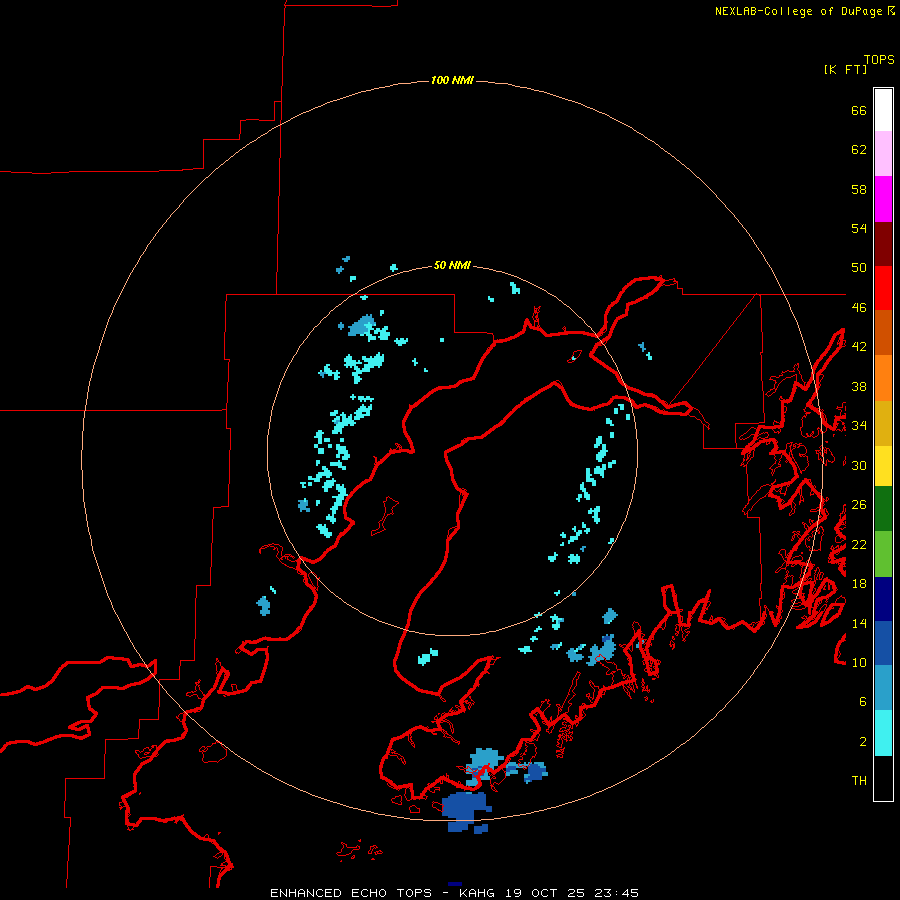Click the 18 value on the scale

pyautogui.click(x=859, y=584)
